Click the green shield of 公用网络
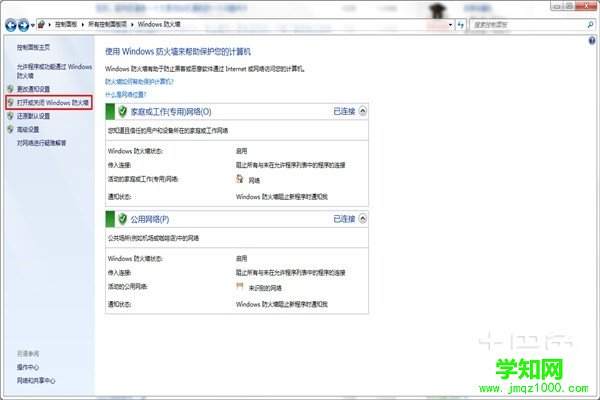 tap(122, 219)
